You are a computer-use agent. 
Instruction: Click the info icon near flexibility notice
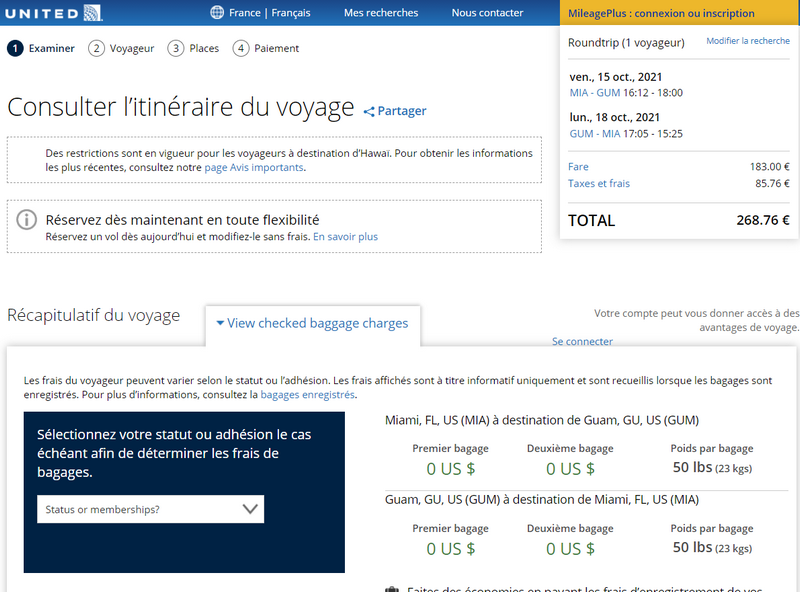click(x=27, y=220)
